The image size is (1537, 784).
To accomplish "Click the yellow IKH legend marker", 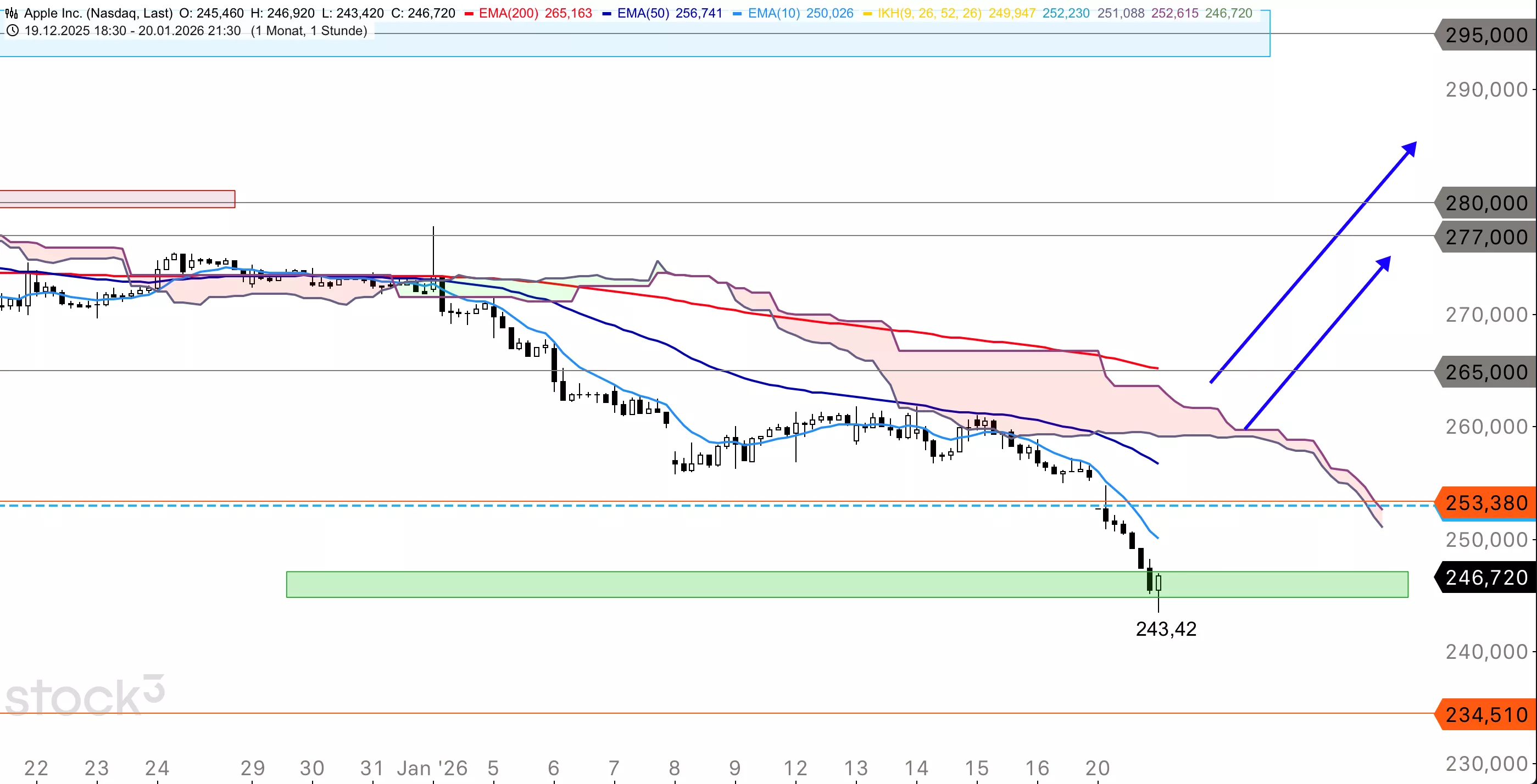I will tap(867, 14).
